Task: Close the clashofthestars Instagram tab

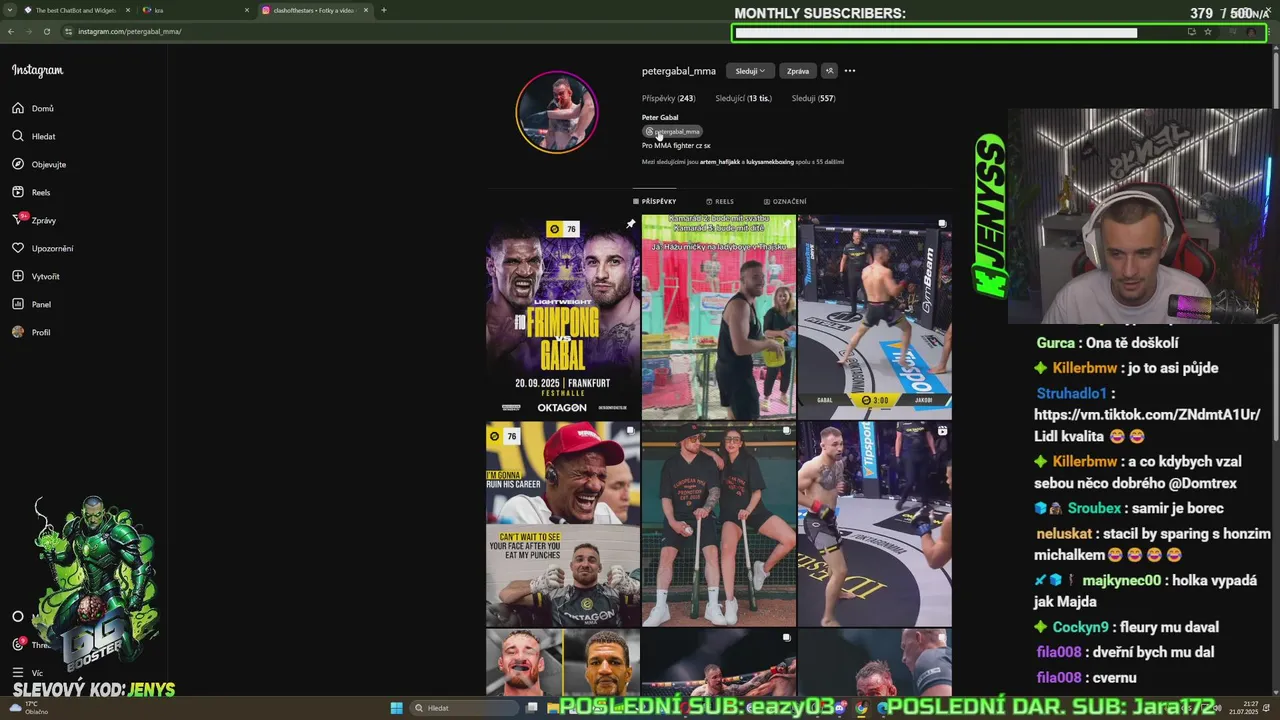Action: (x=366, y=10)
